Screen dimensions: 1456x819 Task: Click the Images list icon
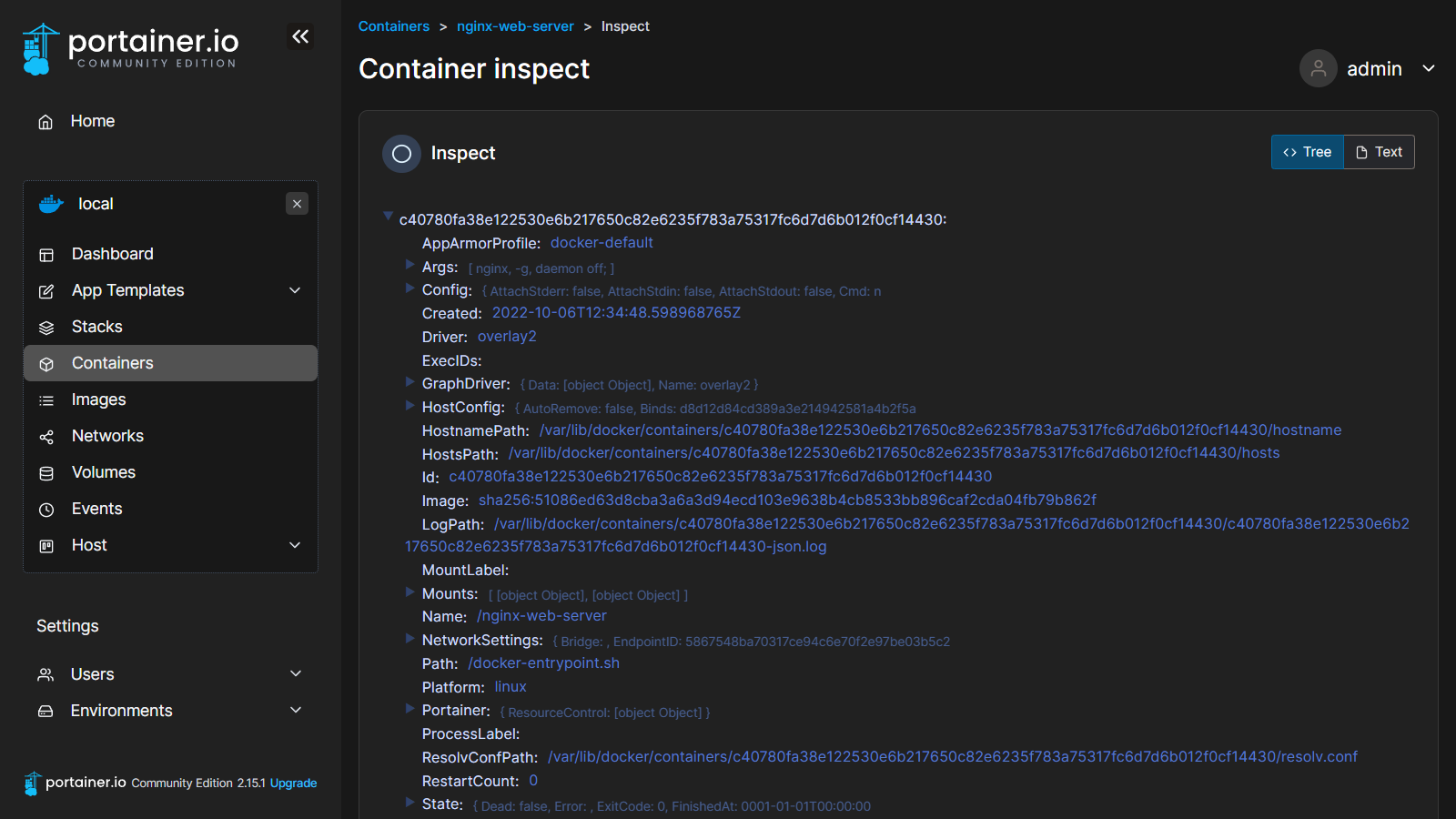coord(46,400)
